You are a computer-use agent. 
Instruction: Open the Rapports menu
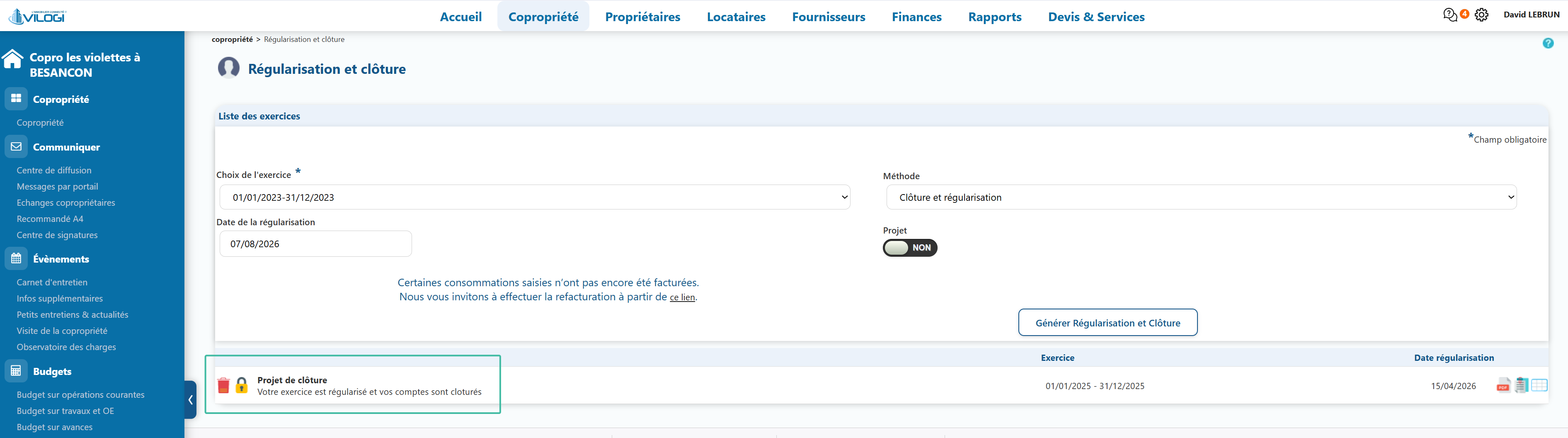[x=995, y=17]
